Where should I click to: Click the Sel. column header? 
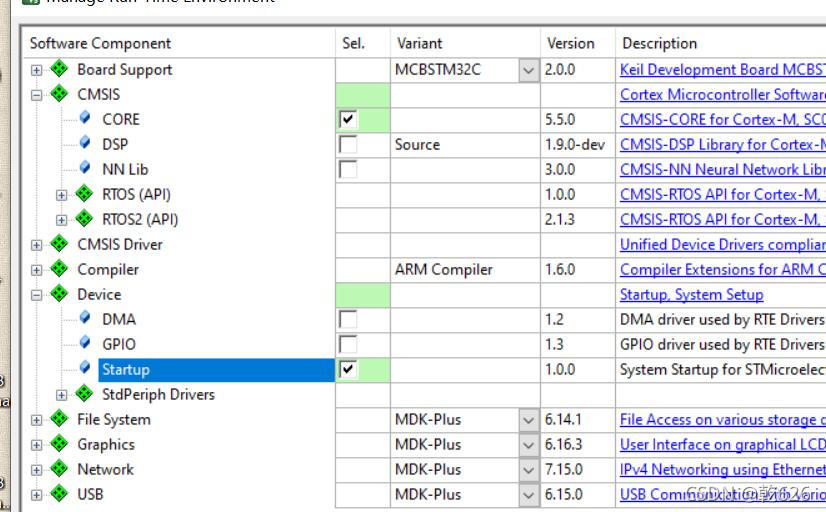(363, 43)
